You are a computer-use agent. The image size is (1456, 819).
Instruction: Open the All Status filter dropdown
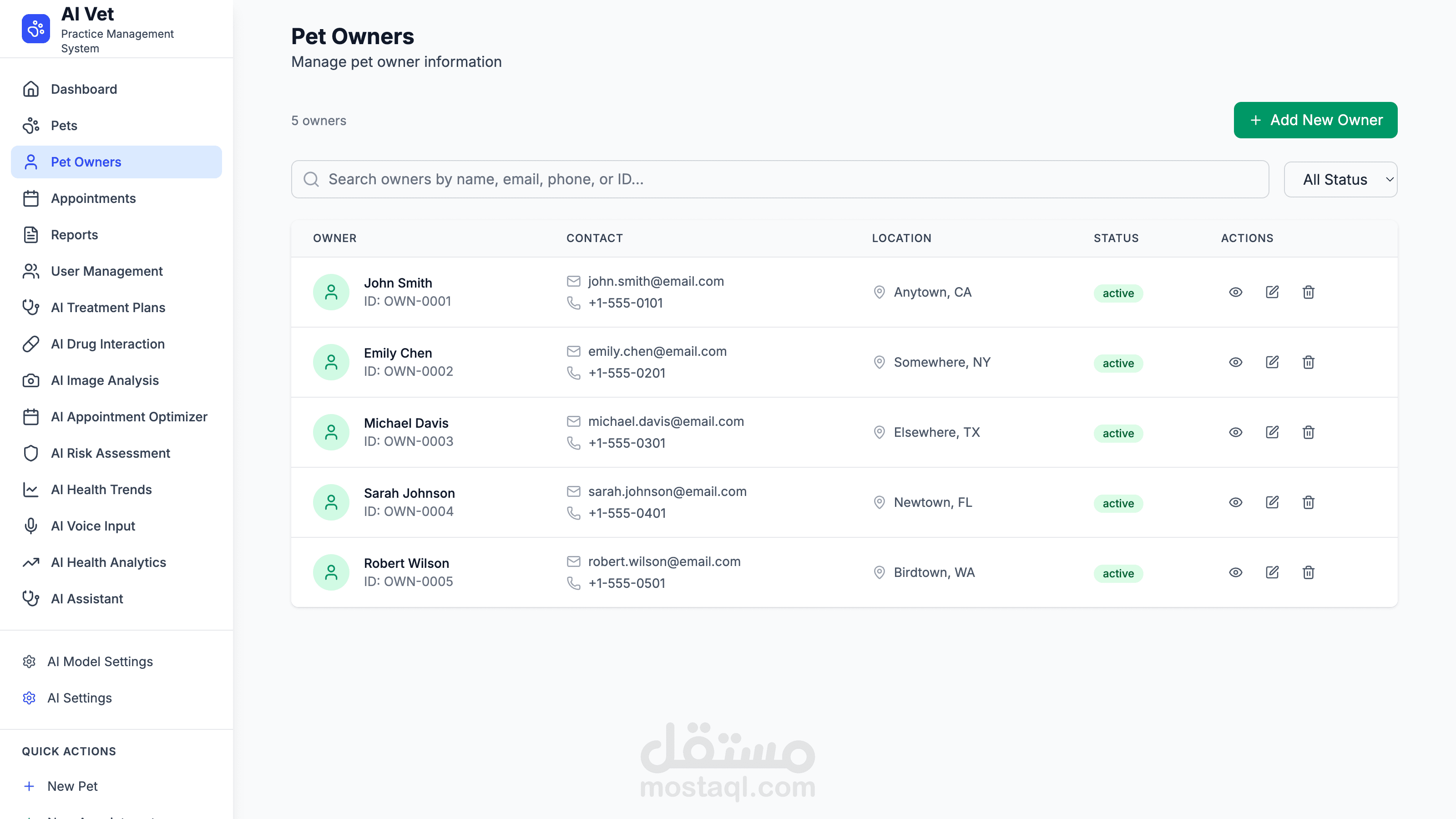click(x=1340, y=180)
